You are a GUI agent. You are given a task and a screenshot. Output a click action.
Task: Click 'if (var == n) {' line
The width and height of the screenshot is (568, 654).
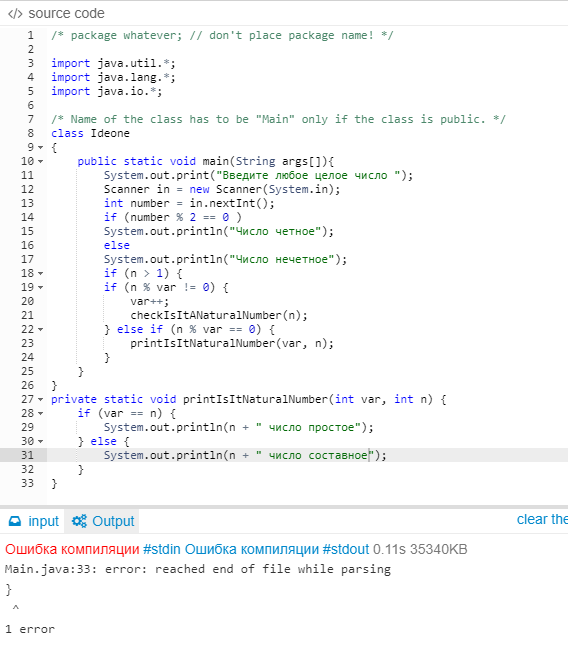127,413
